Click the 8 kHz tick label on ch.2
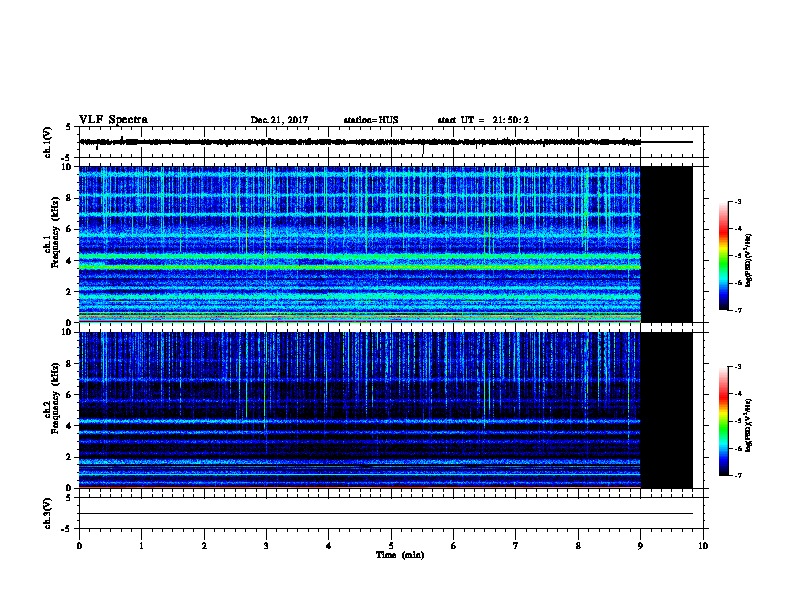This screenshot has width=792, height=612. click(x=70, y=364)
